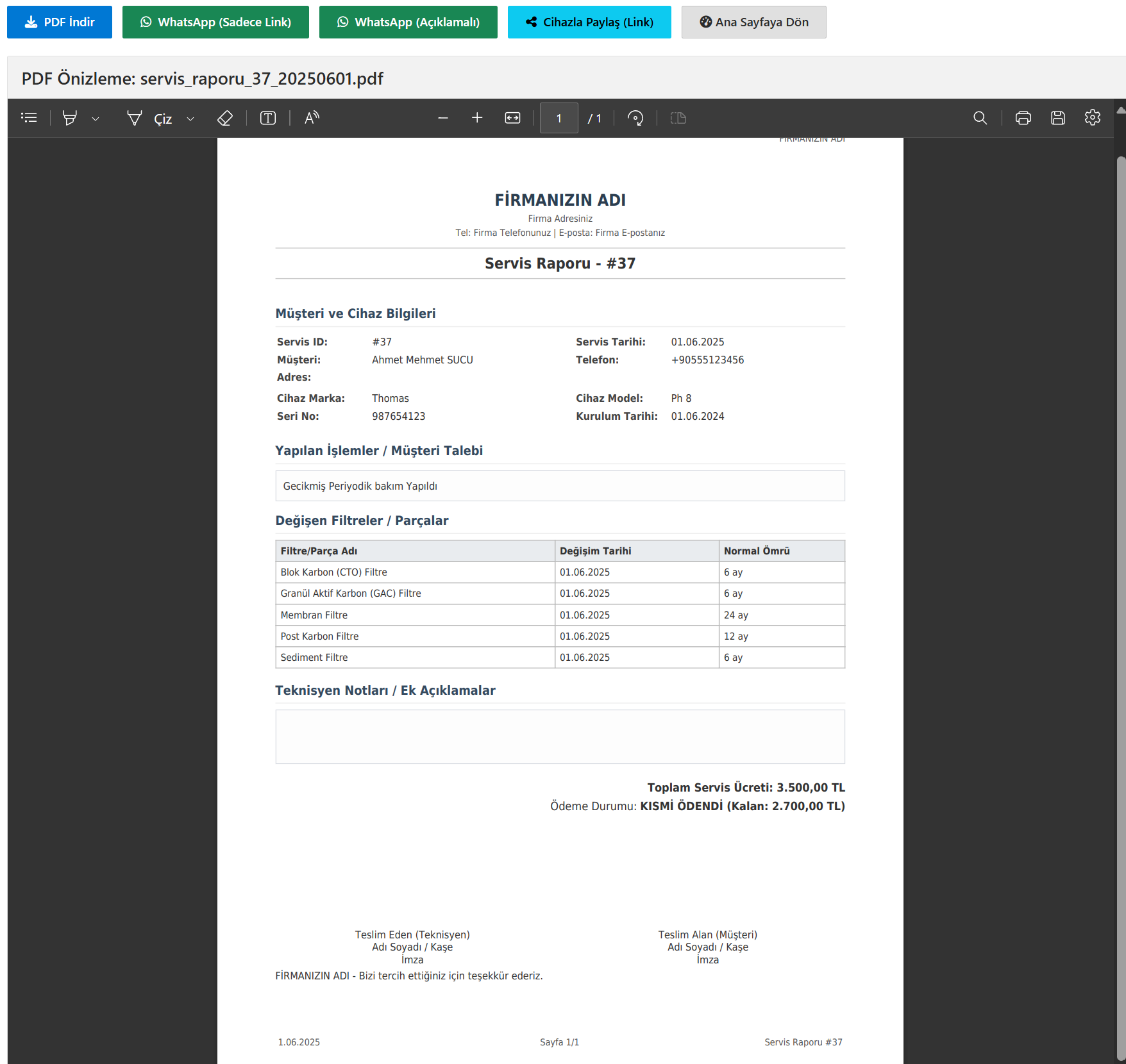Image resolution: width=1126 pixels, height=1064 pixels.
Task: Zoom out with the minus icon
Action: pos(442,118)
